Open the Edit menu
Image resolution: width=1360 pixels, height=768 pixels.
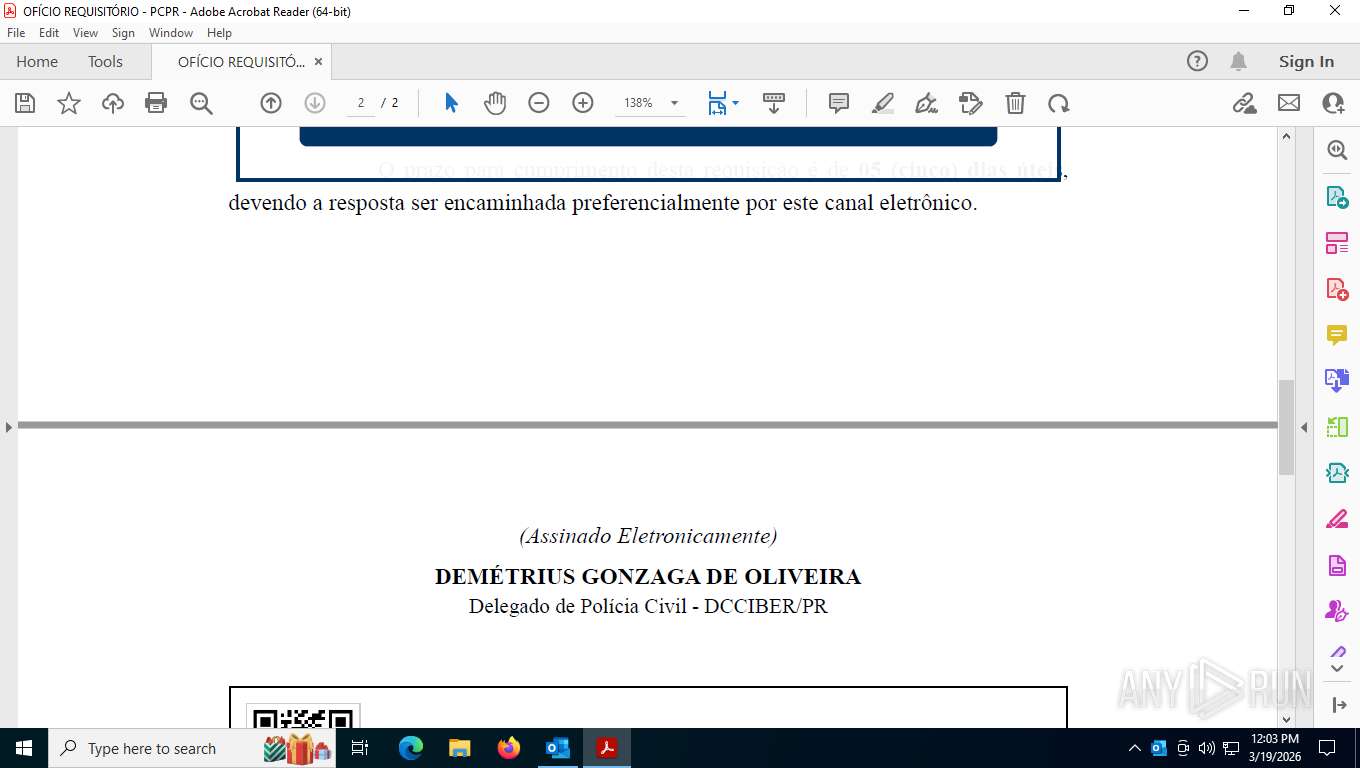49,33
